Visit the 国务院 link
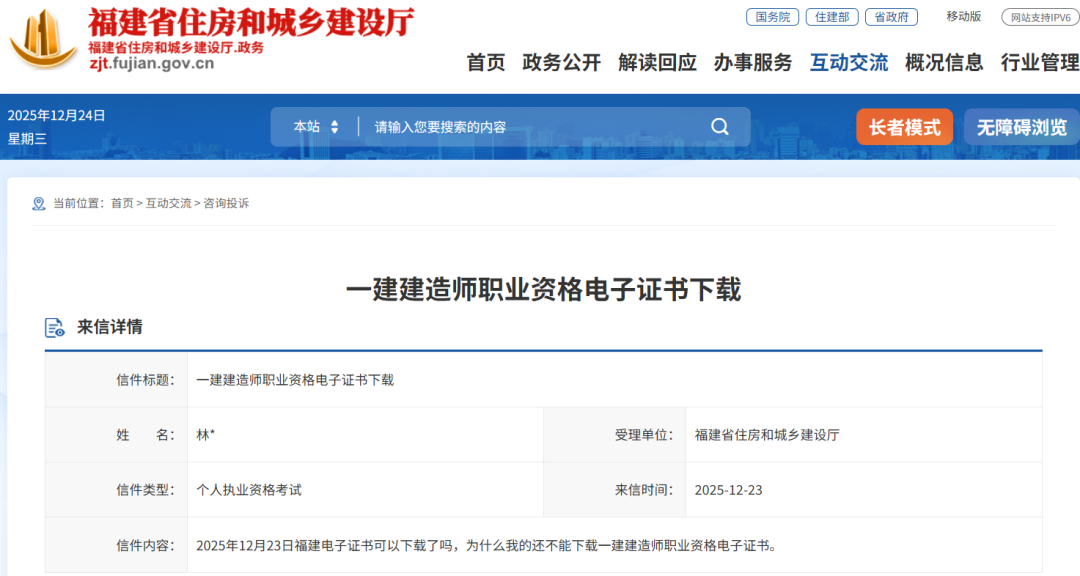 point(772,17)
